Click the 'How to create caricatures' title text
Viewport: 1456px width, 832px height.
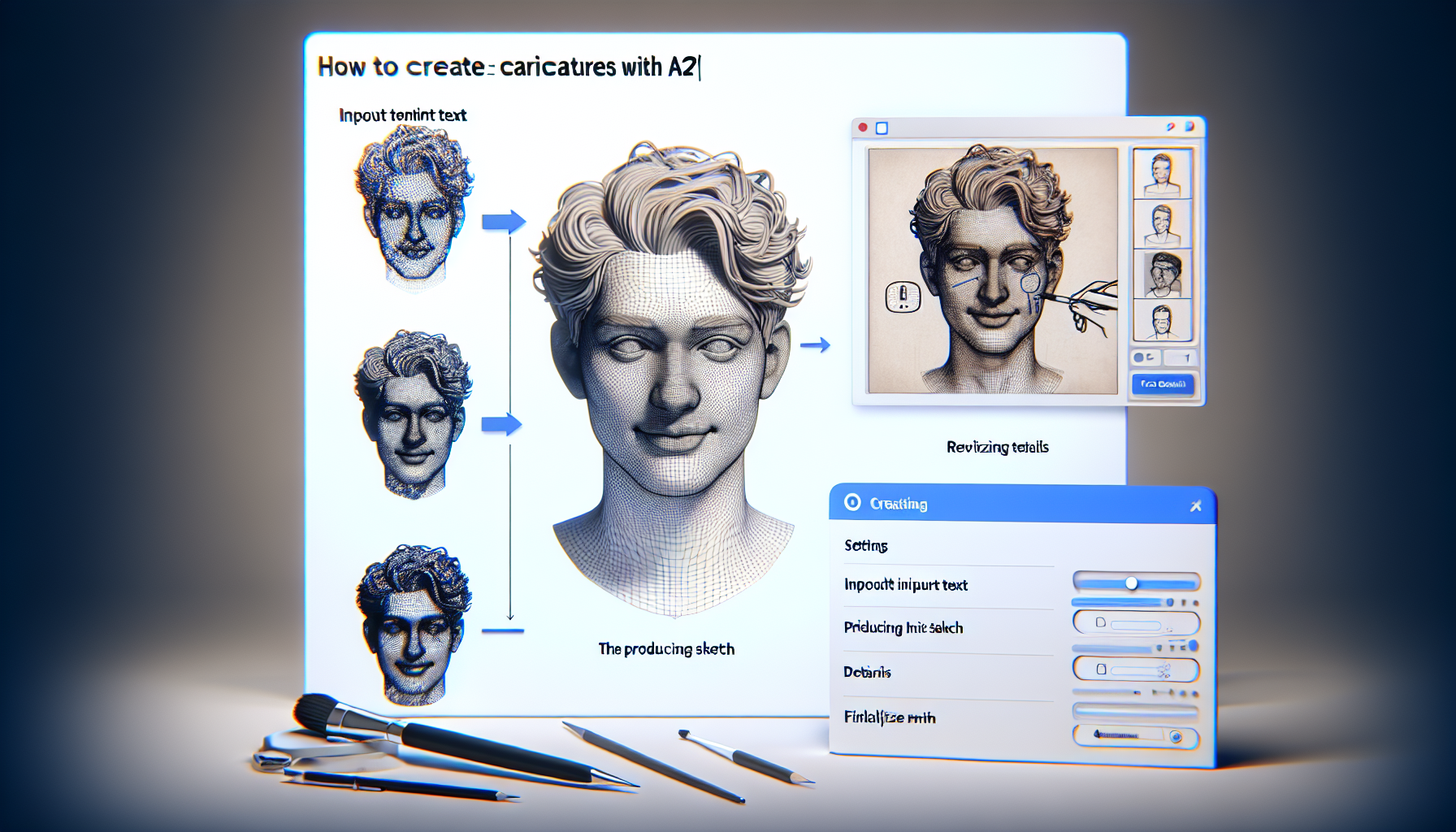point(509,67)
